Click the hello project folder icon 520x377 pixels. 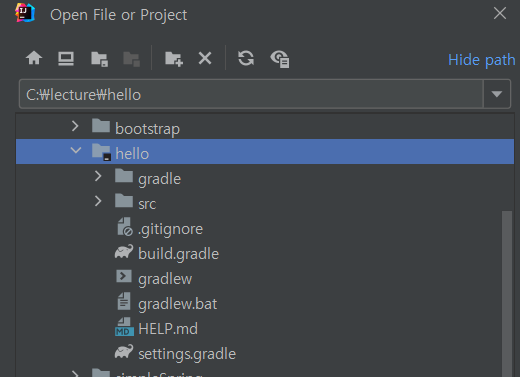(101, 152)
